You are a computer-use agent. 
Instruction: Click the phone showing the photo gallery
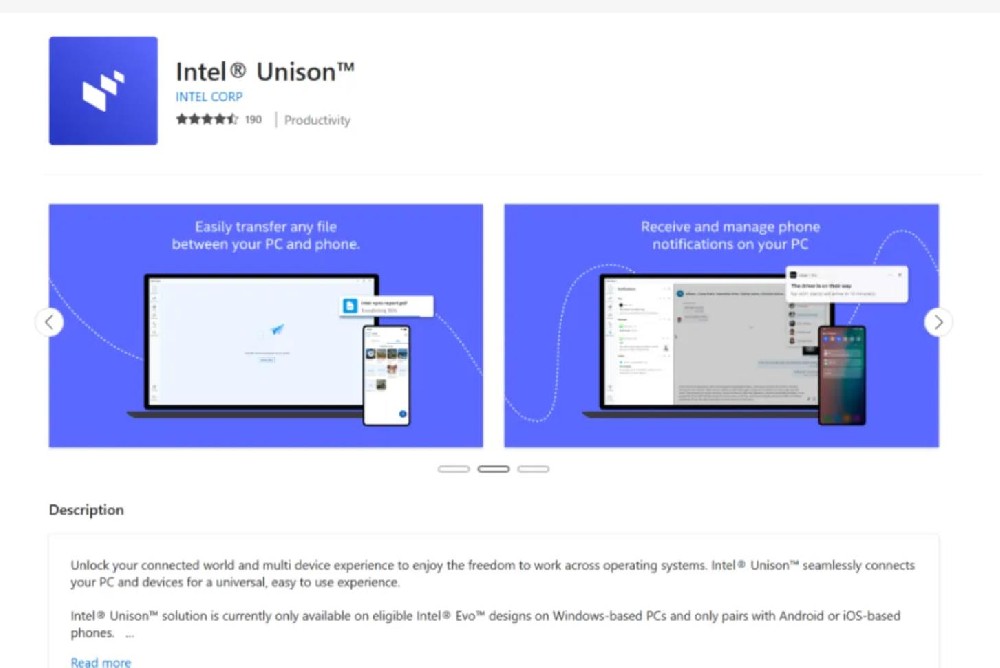pos(386,376)
